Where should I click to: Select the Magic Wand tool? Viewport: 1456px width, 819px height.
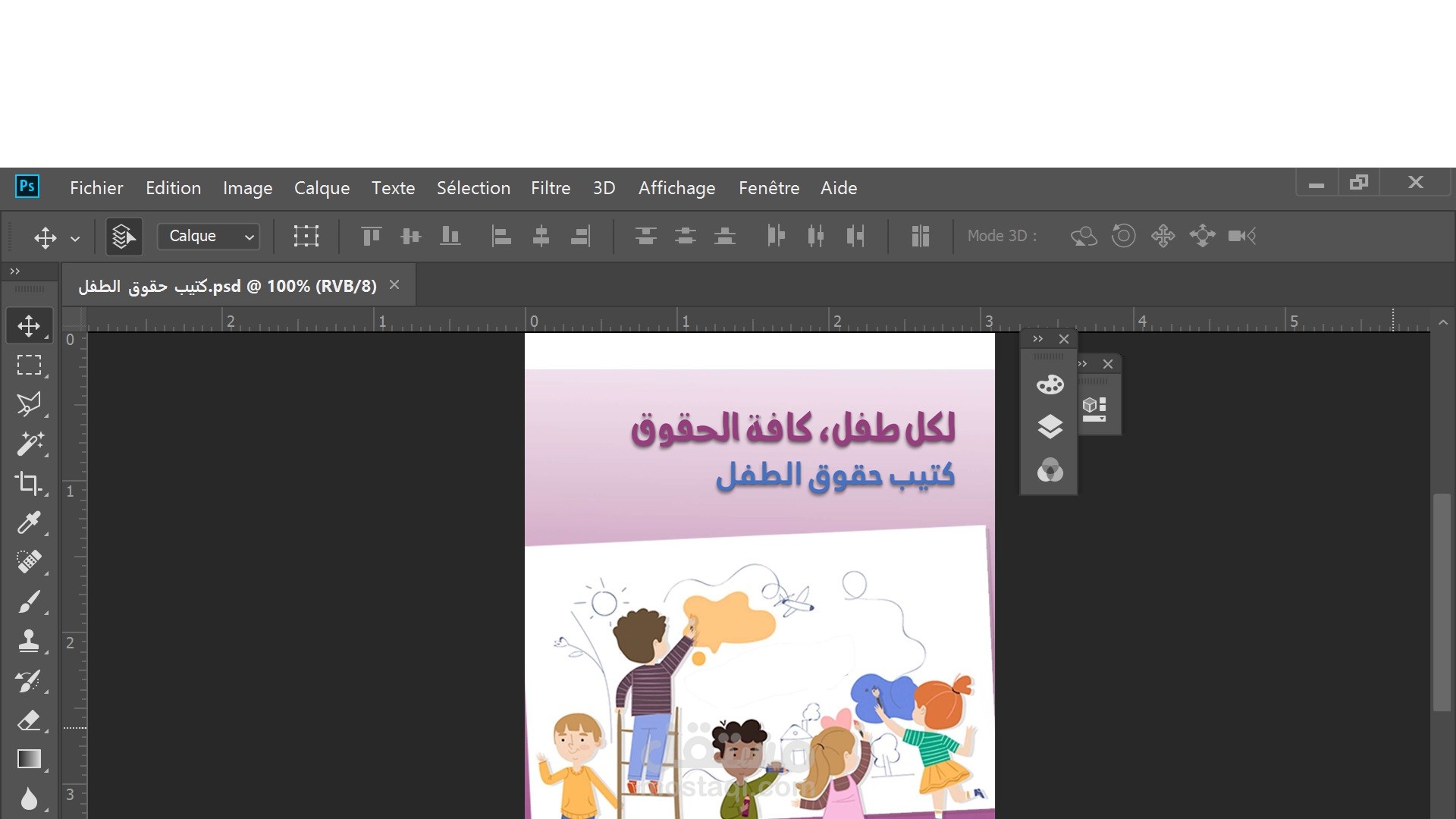point(29,444)
